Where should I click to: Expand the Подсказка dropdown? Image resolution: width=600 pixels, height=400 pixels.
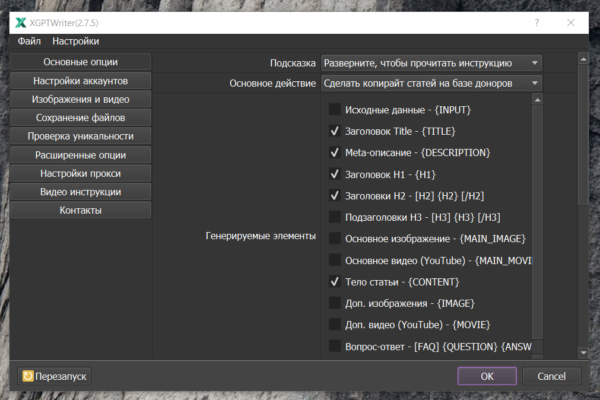coord(431,63)
